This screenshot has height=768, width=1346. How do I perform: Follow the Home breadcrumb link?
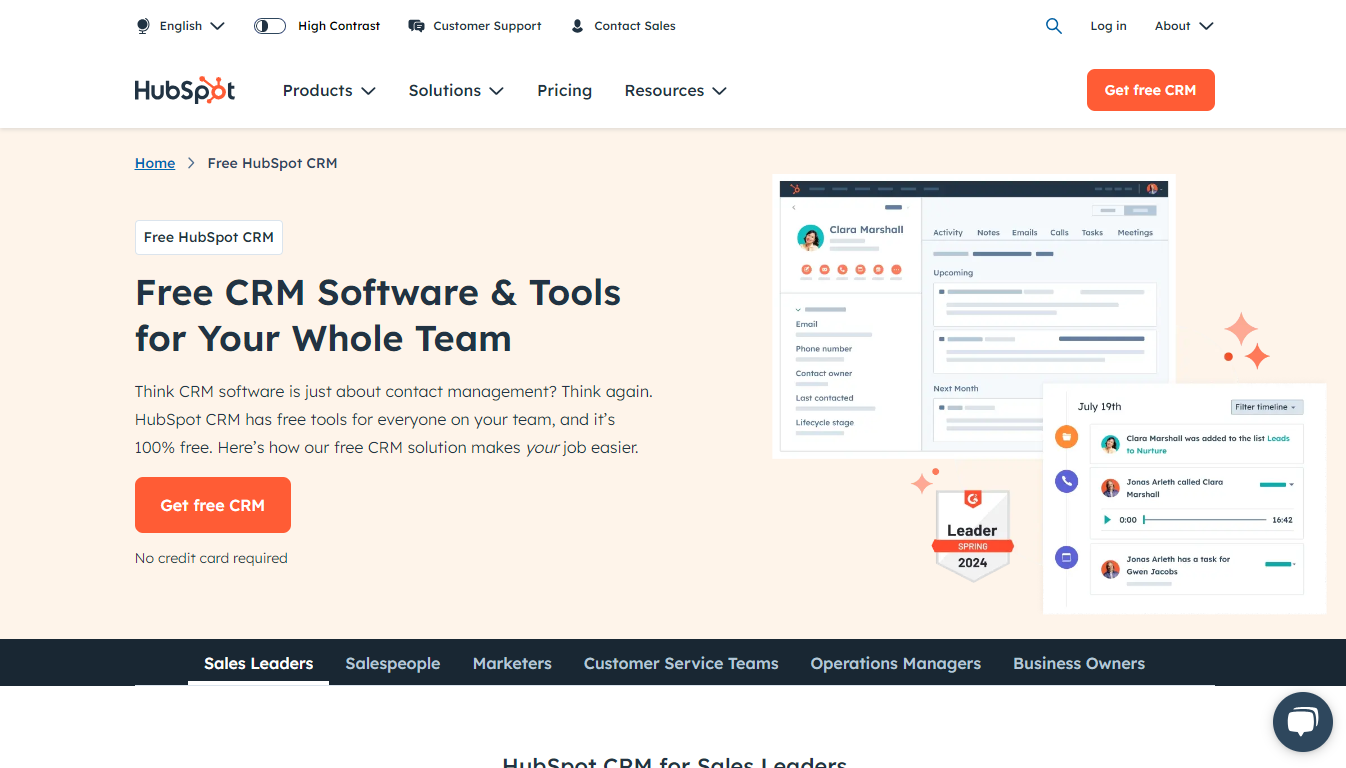point(155,163)
